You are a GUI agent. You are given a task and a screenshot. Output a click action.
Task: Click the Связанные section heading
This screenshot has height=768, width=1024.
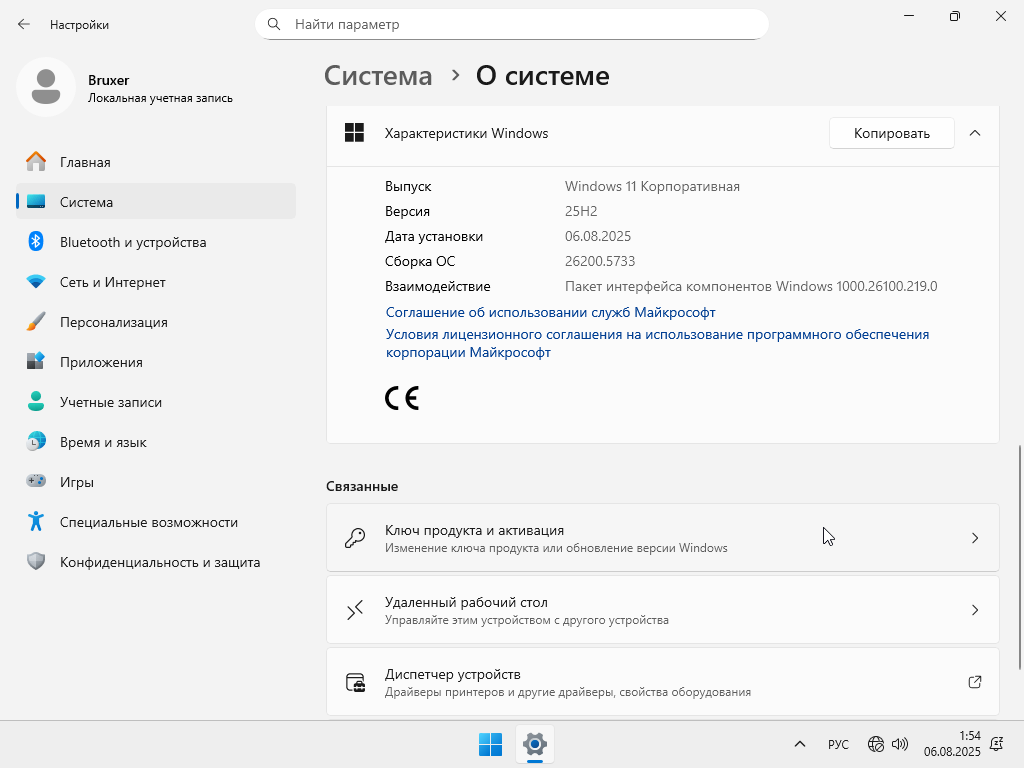[x=362, y=487]
